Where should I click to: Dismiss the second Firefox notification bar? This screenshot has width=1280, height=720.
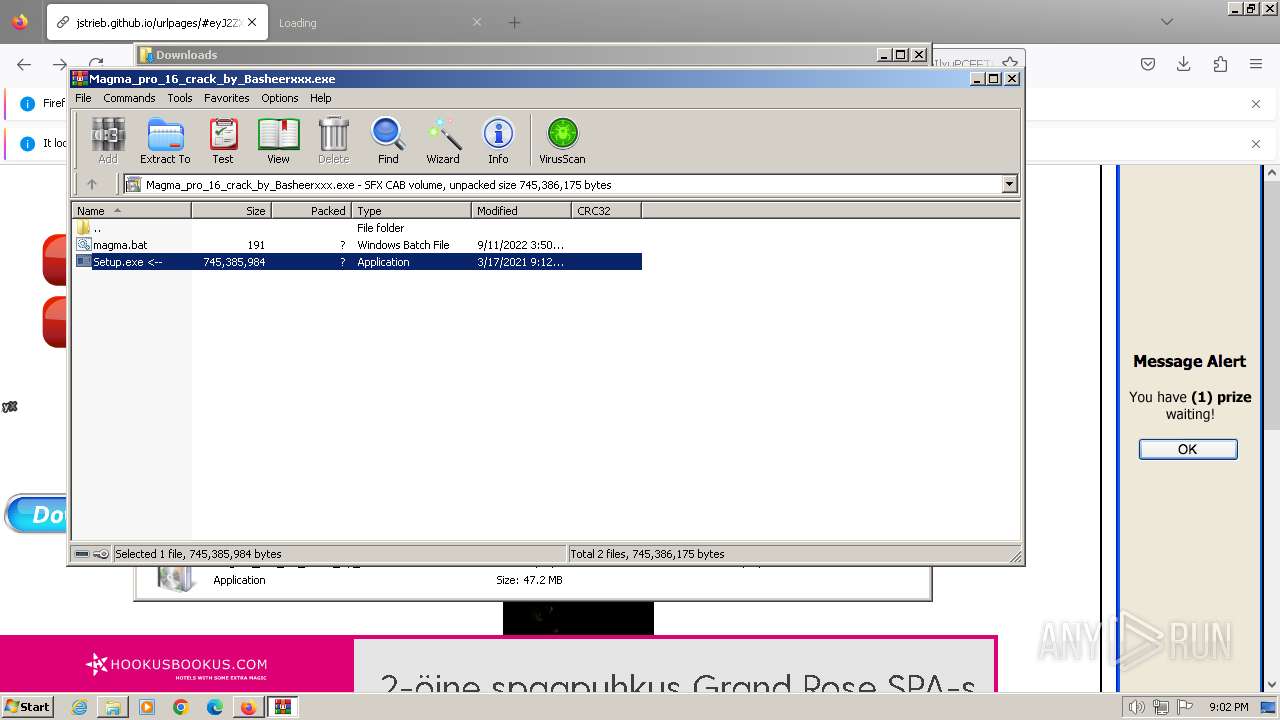1256,143
